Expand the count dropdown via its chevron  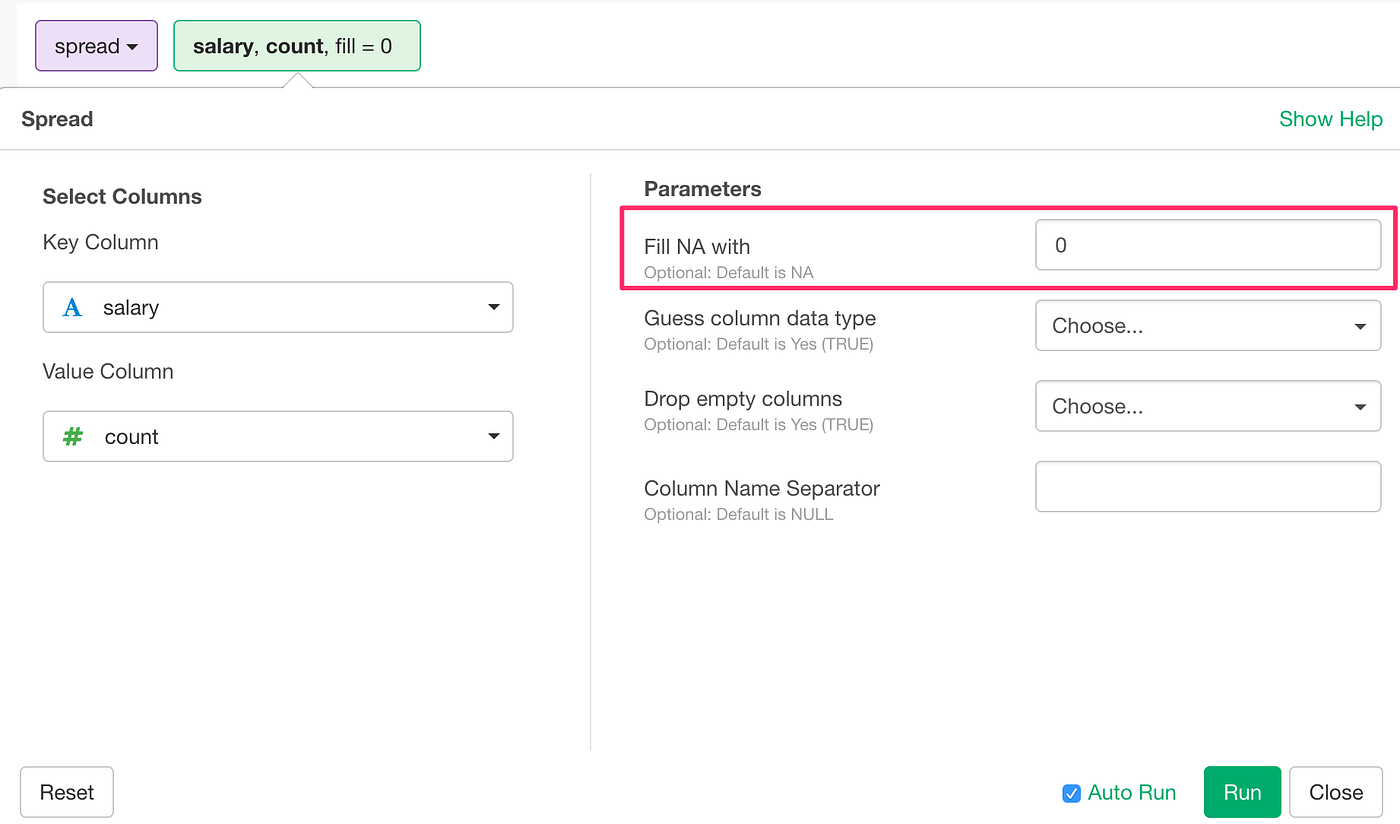coord(493,436)
